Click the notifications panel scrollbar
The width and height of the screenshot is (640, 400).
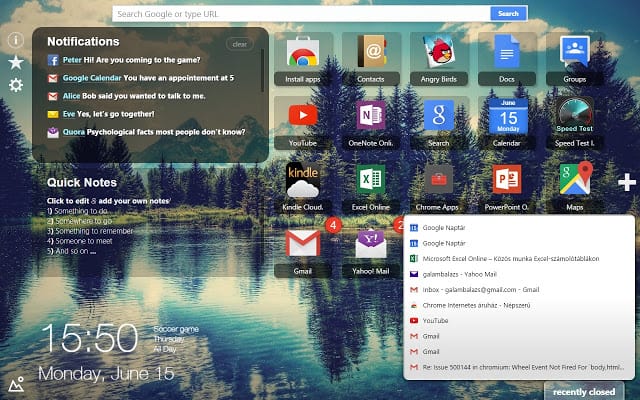(262, 70)
